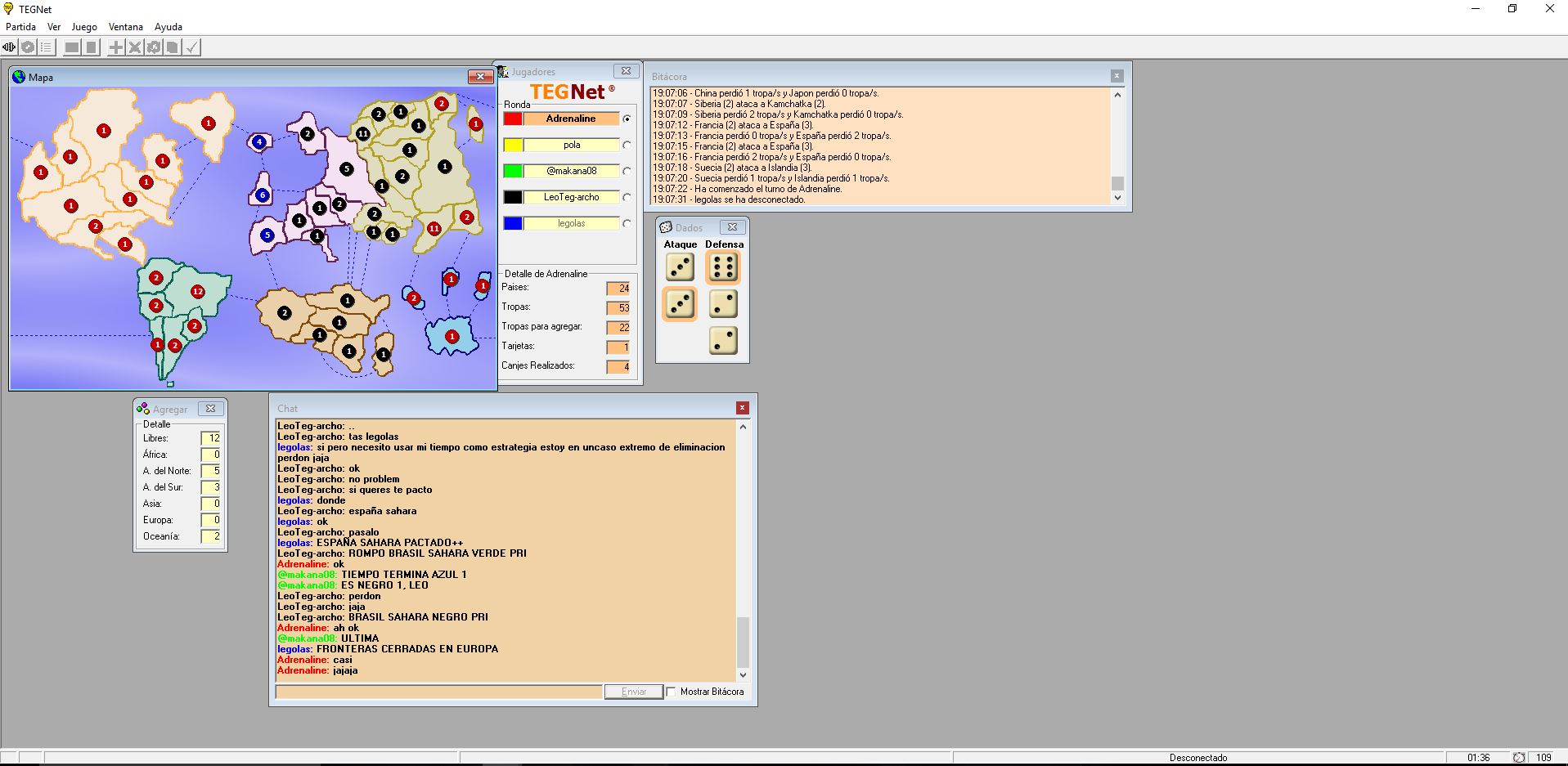The width and height of the screenshot is (1568, 766).
Task: Click the cards icon in the toolbar
Action: (x=173, y=47)
